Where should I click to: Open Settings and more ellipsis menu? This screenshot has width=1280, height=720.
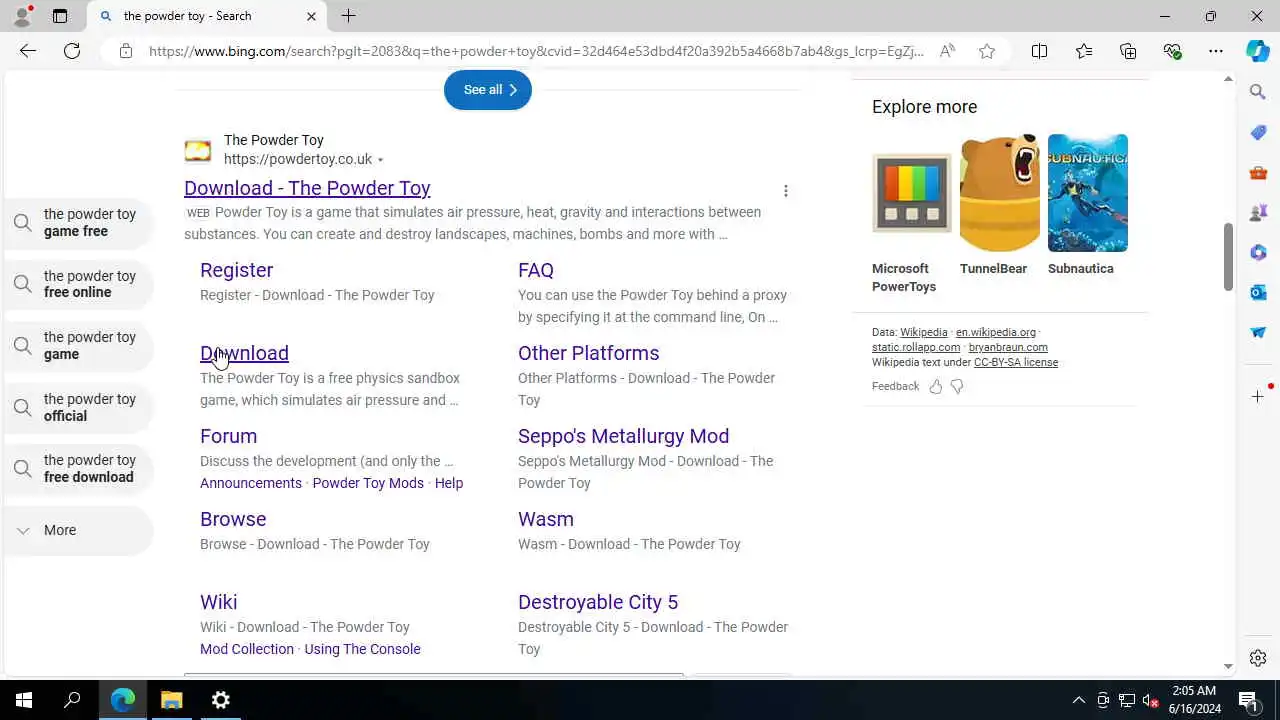click(1216, 51)
